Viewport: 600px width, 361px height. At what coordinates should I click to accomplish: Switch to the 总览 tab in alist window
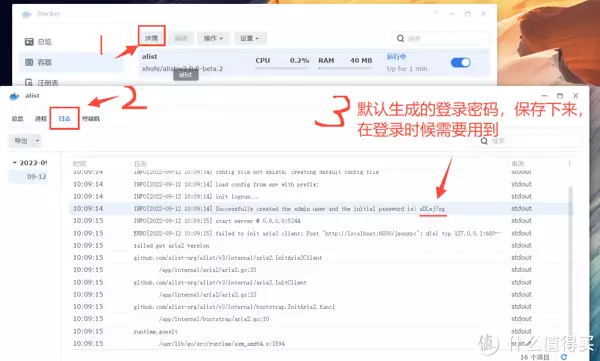17,119
